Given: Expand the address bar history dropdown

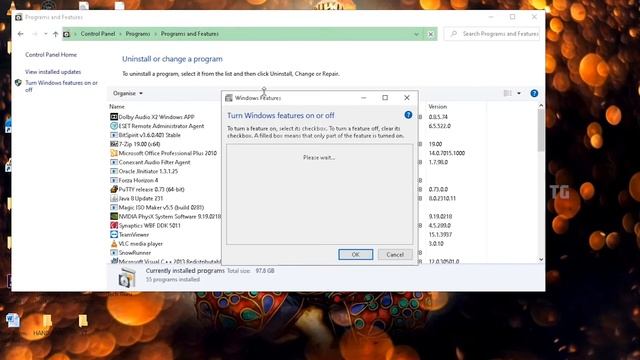Looking at the screenshot, I should (x=416, y=34).
